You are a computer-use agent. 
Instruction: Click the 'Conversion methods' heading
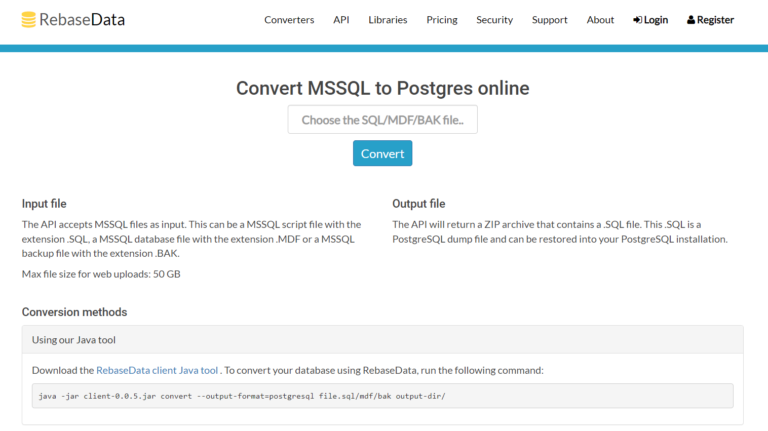click(x=74, y=312)
